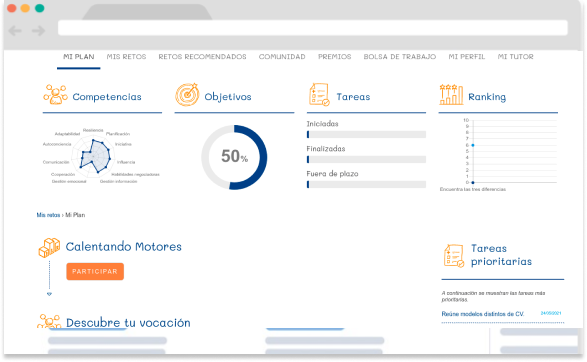
Task: Expand the arrow below Calentando Motores
Action: 49,294
